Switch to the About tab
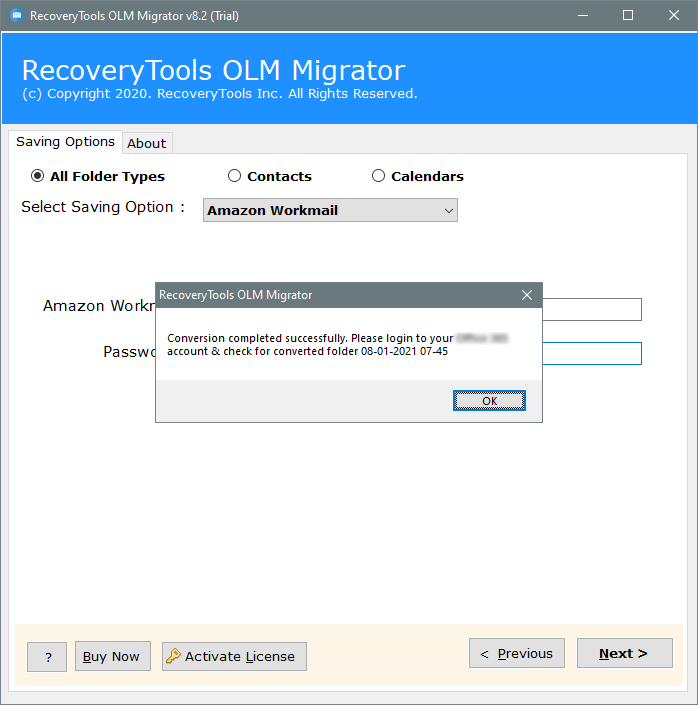 coord(147,143)
